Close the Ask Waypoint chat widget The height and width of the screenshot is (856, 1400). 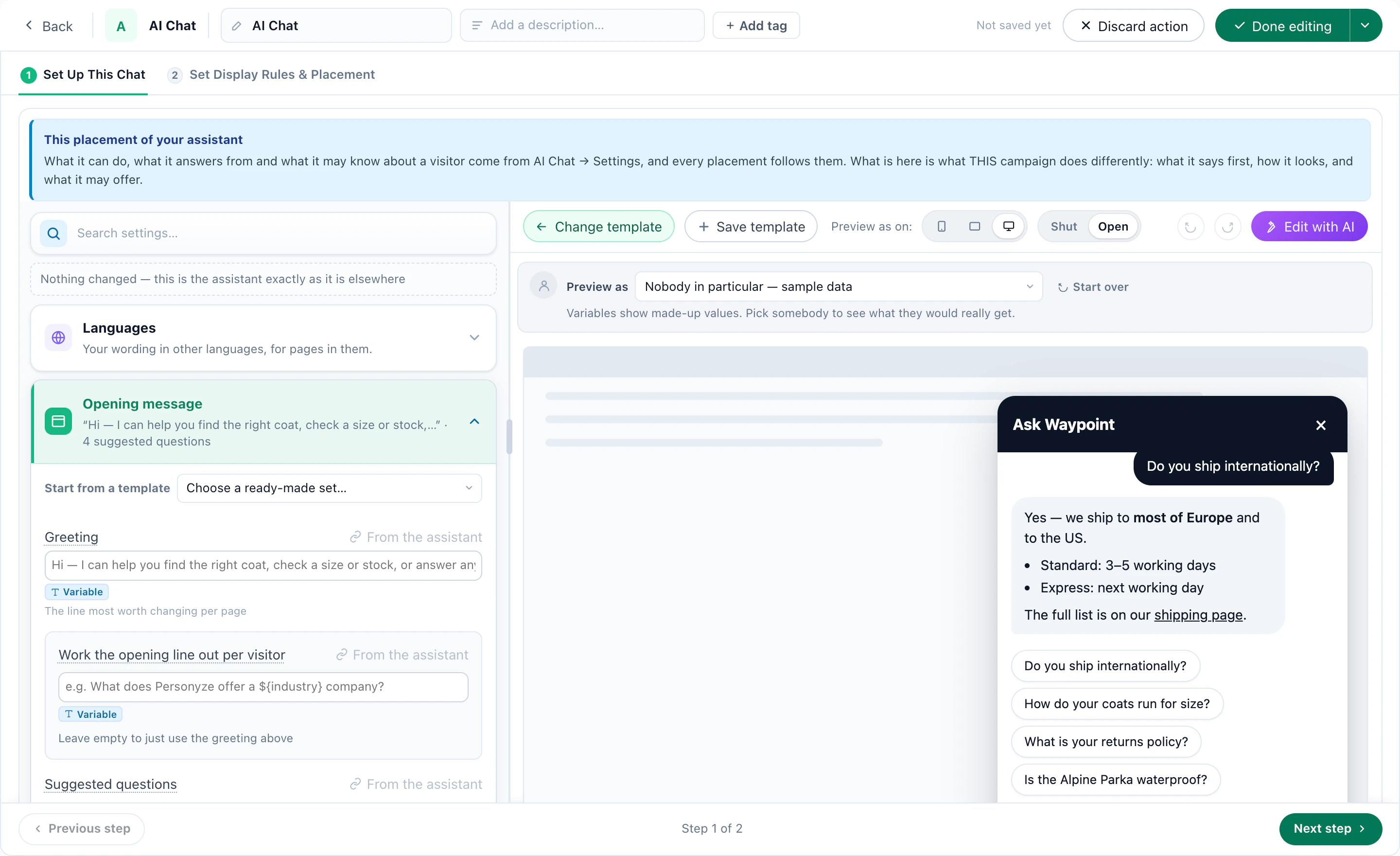[1320, 425]
